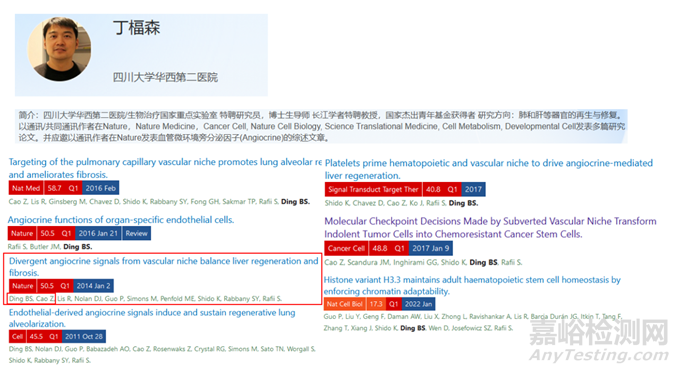Click the Nat Med journal tag
This screenshot has width=680, height=373.
(x=26, y=188)
